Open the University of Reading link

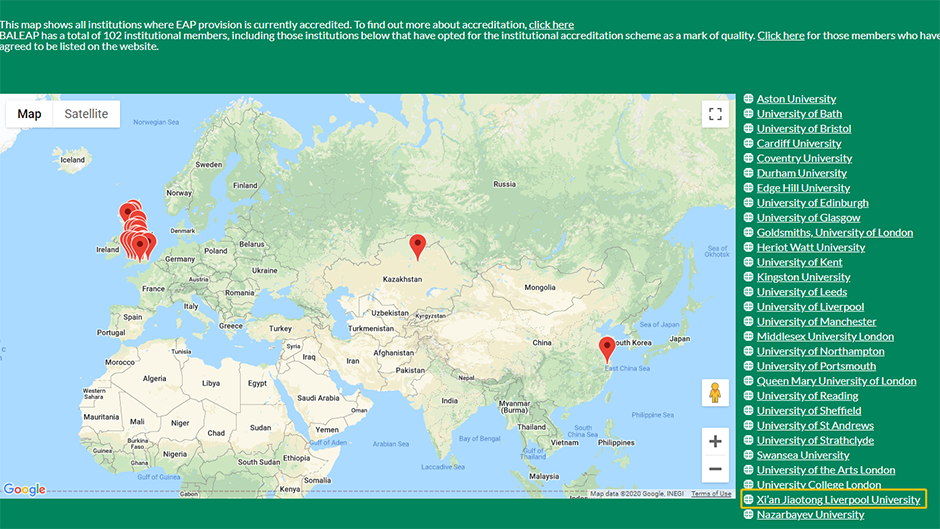pos(807,396)
